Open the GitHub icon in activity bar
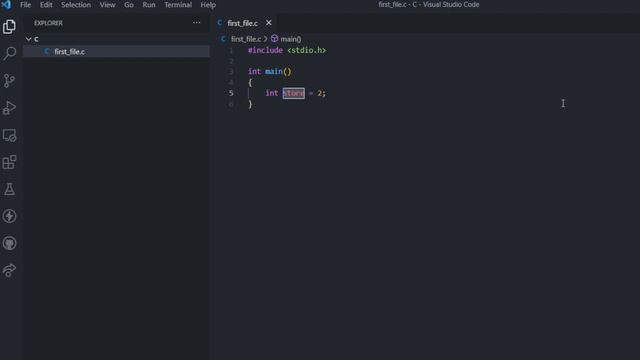 9,243
